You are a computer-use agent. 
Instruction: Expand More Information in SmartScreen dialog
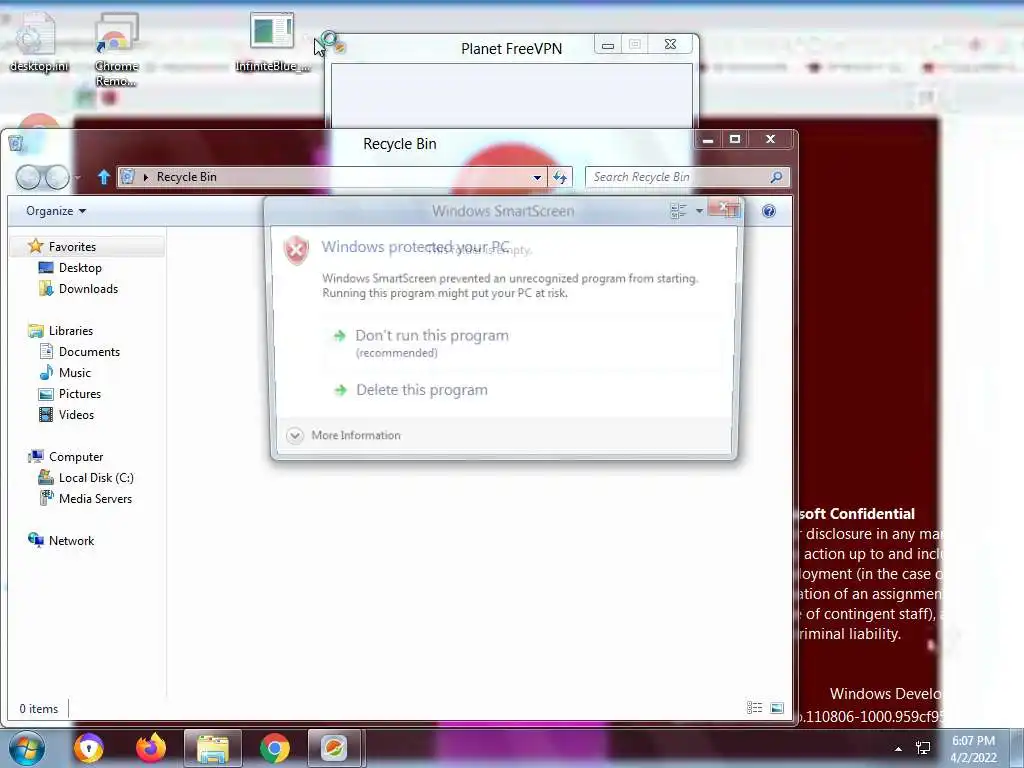coord(344,436)
